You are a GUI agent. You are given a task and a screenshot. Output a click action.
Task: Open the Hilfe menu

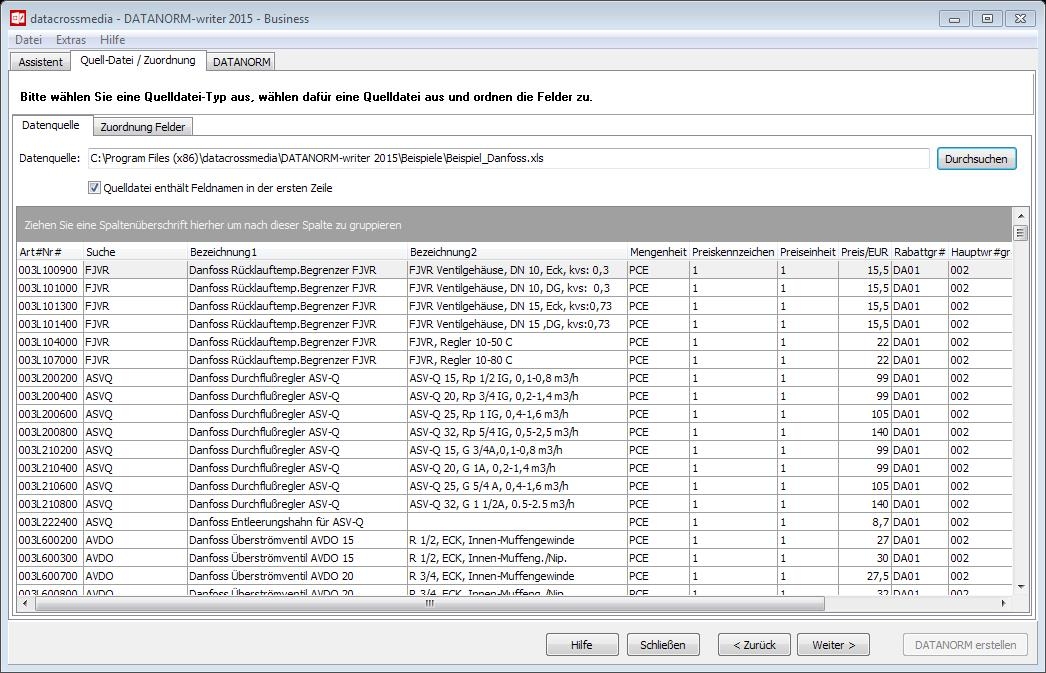click(x=113, y=39)
